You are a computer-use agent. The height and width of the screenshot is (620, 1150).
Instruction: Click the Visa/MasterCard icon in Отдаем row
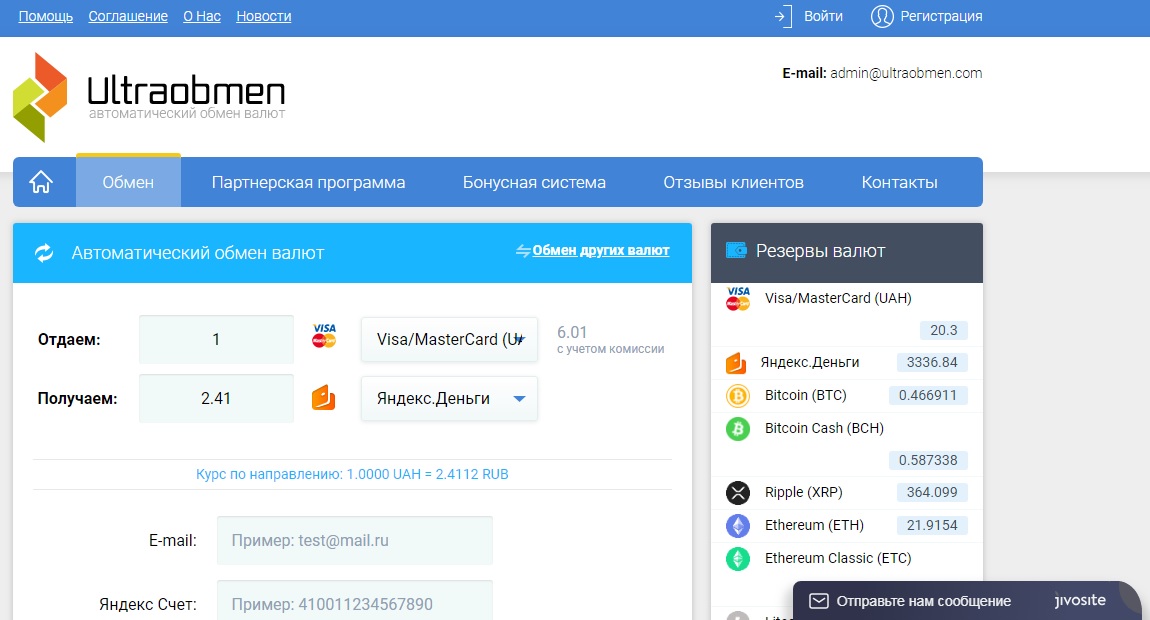(x=324, y=336)
